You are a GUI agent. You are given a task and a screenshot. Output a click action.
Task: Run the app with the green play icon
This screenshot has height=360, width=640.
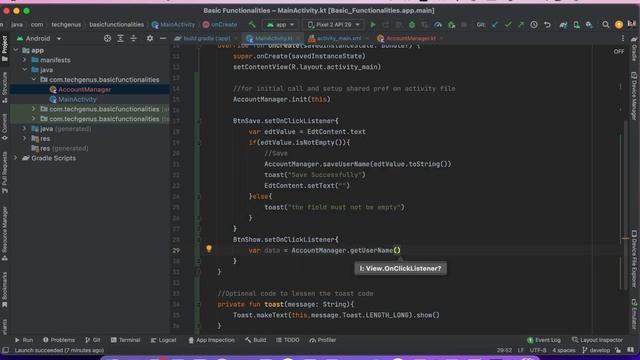(373, 25)
